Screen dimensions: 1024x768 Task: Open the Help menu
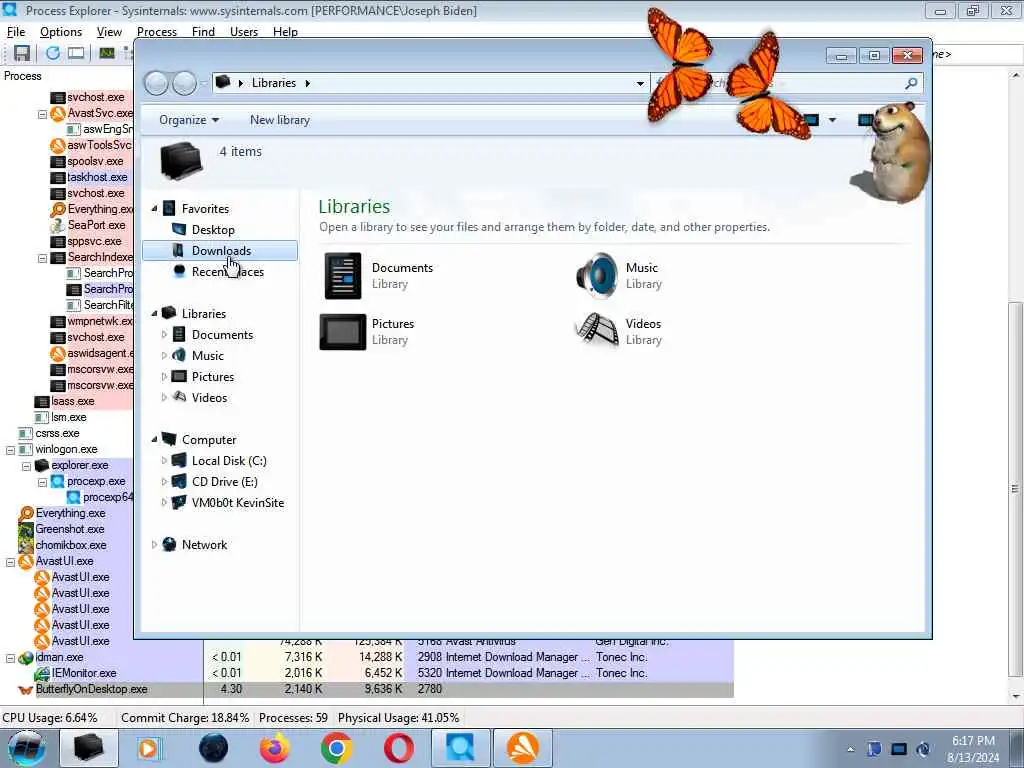tap(285, 32)
